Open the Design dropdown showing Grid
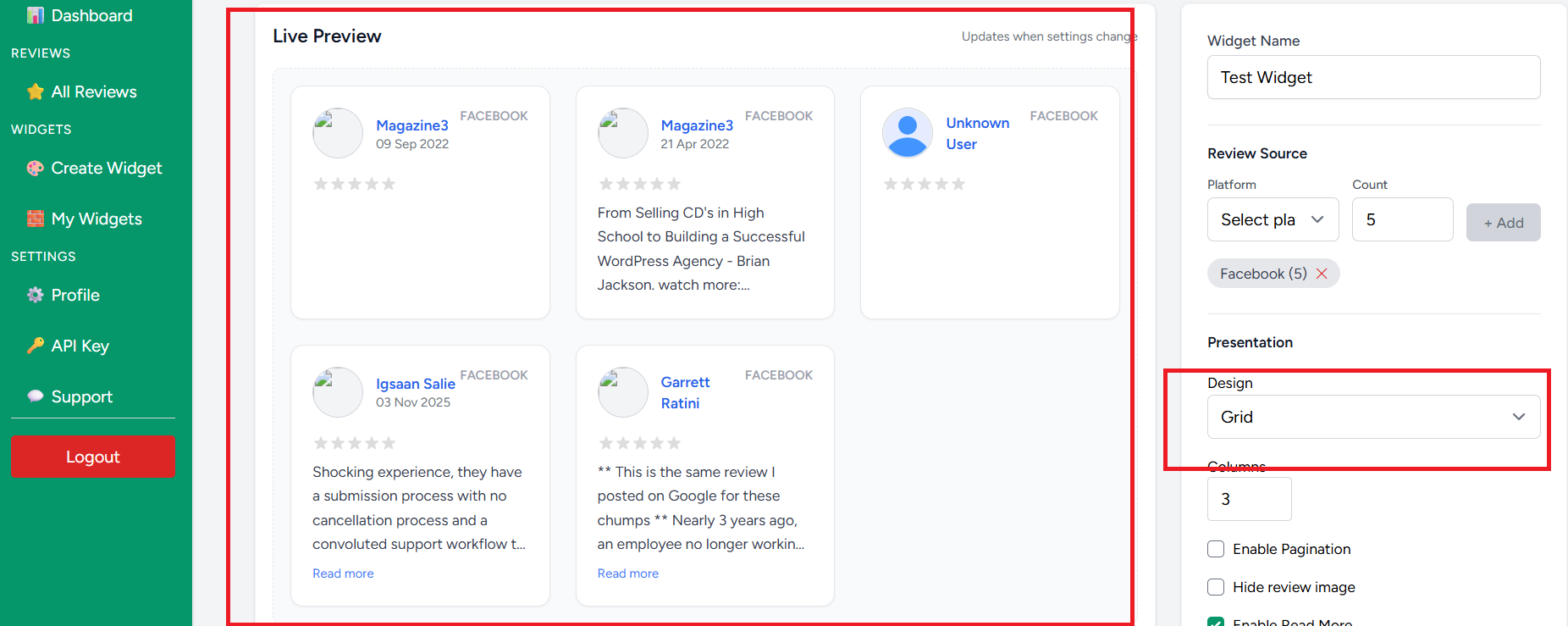1568x626 pixels. (x=1372, y=417)
